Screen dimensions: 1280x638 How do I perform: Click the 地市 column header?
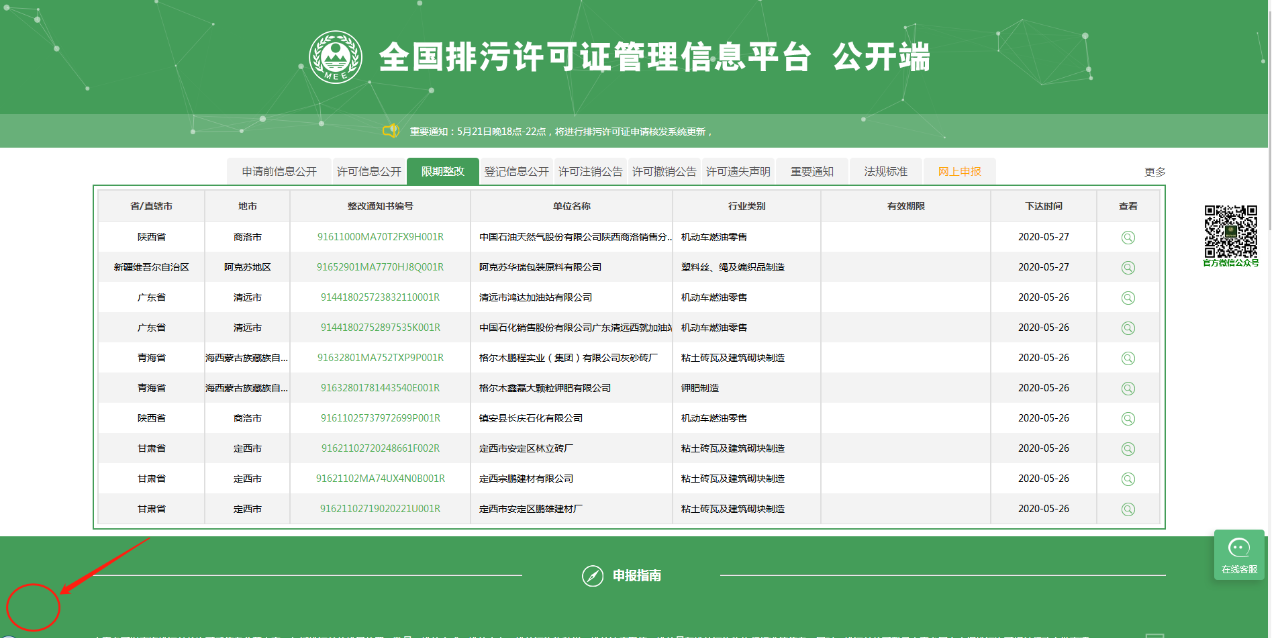pos(247,206)
